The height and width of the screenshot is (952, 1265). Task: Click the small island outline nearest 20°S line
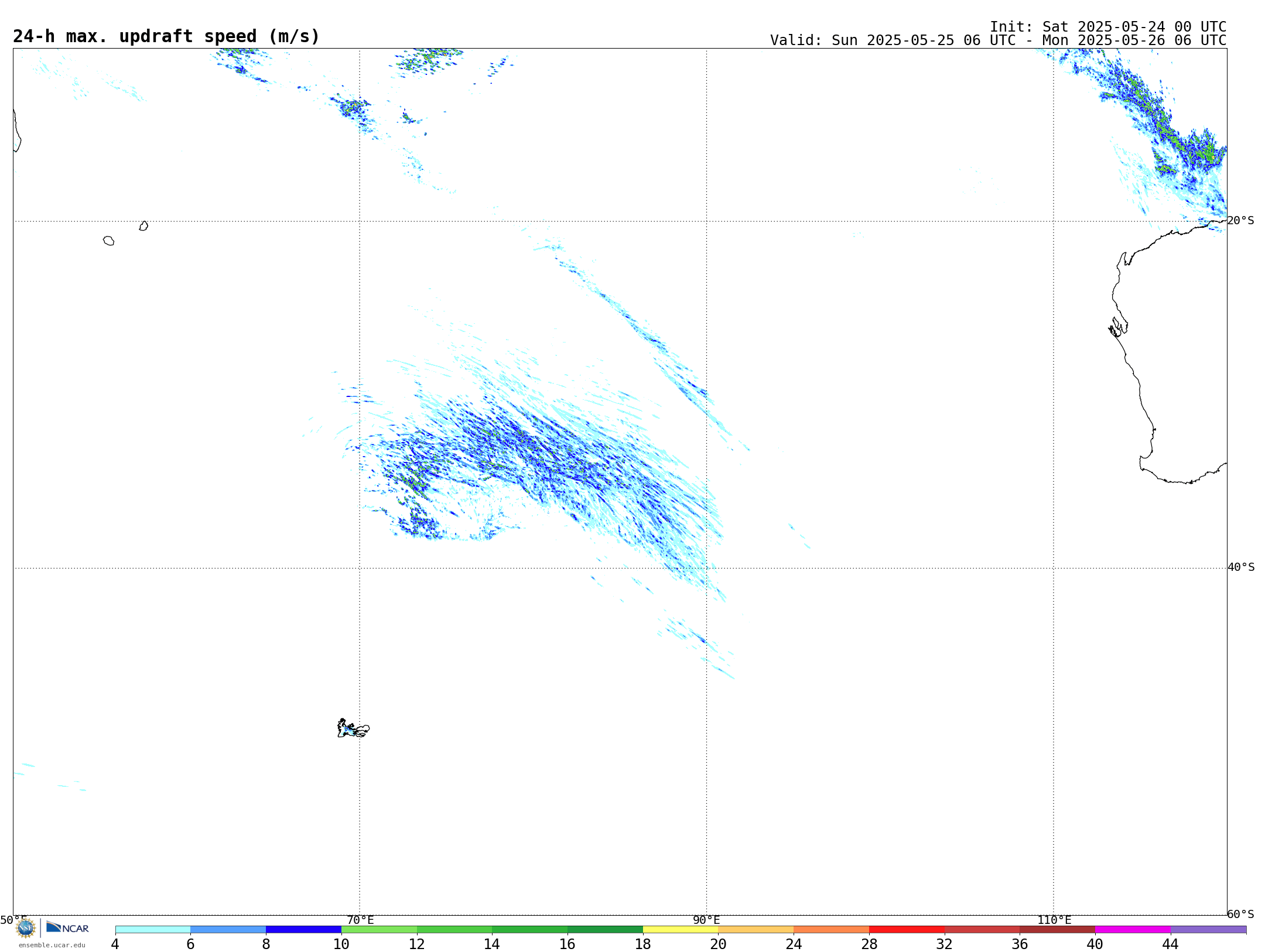pos(143,226)
